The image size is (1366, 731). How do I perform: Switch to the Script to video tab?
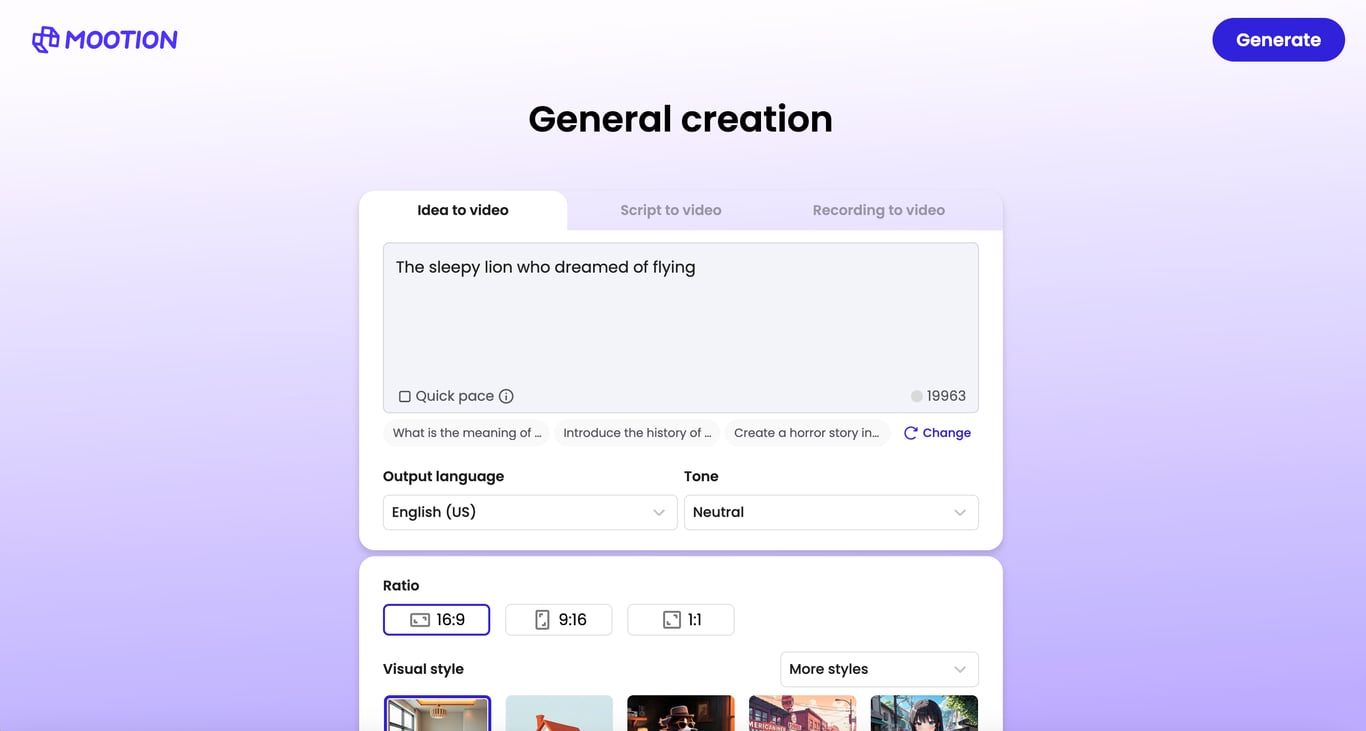(x=671, y=210)
